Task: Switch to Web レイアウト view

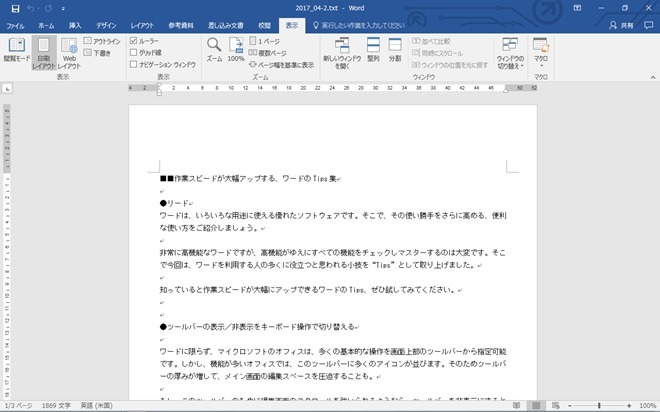Action: (x=69, y=51)
